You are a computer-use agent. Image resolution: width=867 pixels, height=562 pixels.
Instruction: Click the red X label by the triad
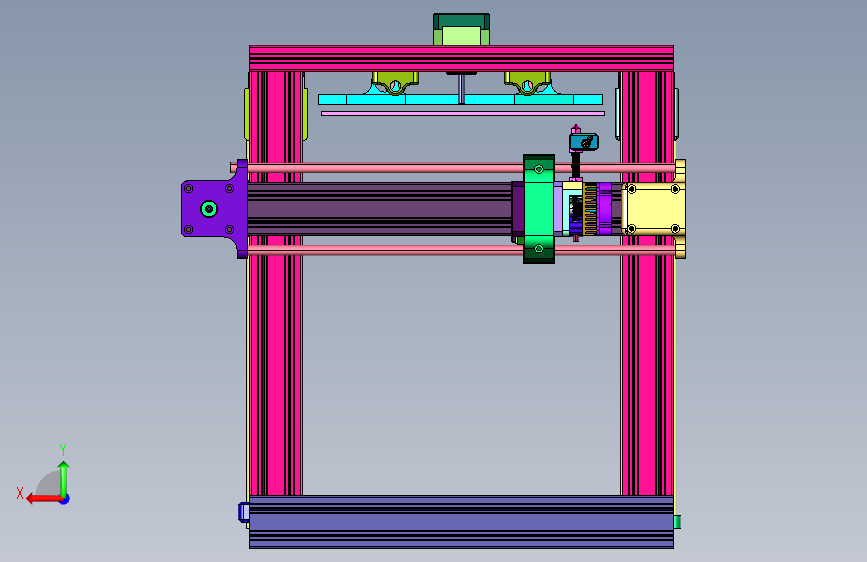pyautogui.click(x=20, y=493)
